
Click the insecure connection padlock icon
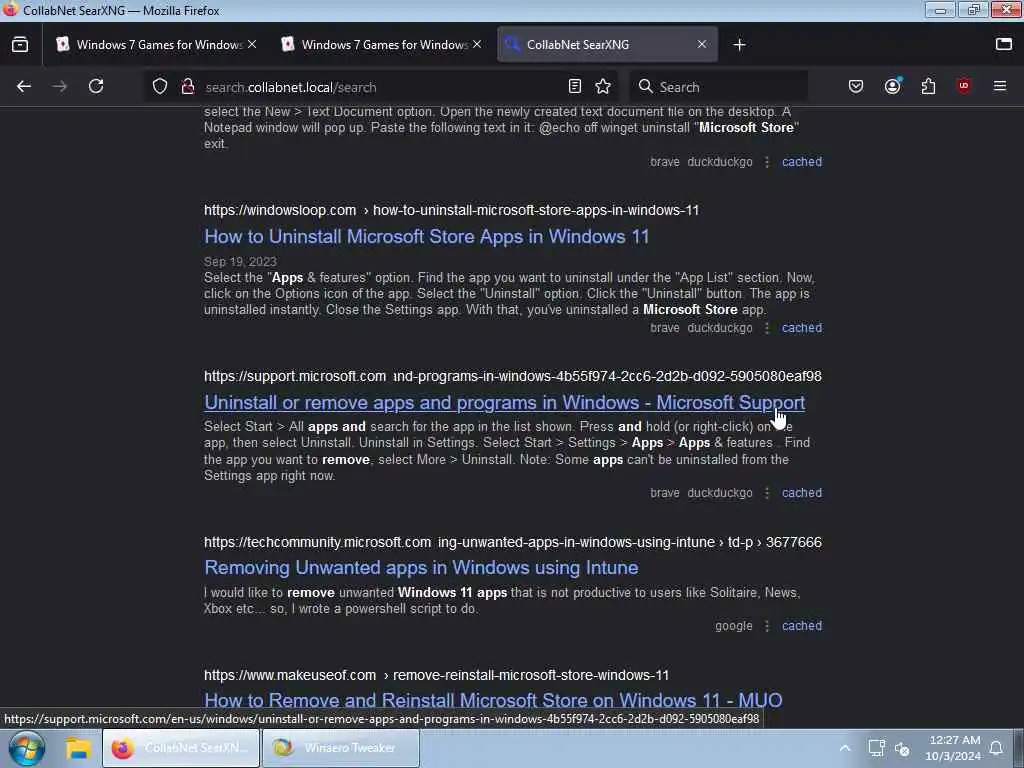click(187, 86)
